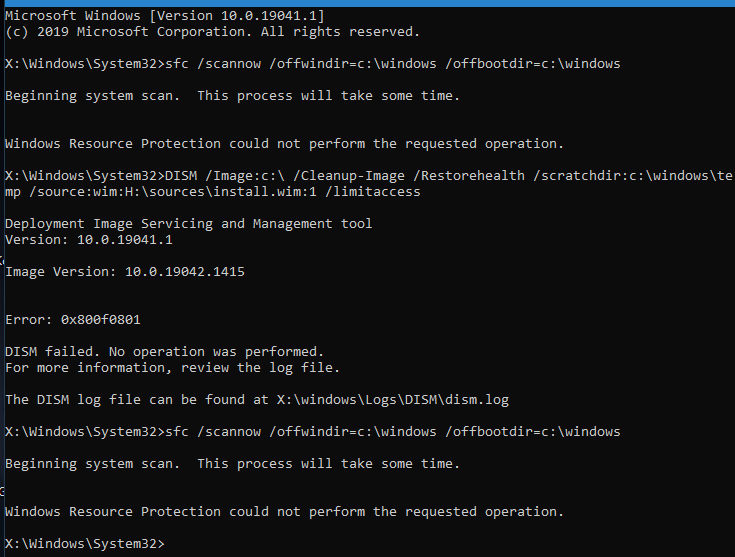Click the H:\sources\install.wim:1 source path
Viewport: 735px width, 557px height.
click(220, 192)
